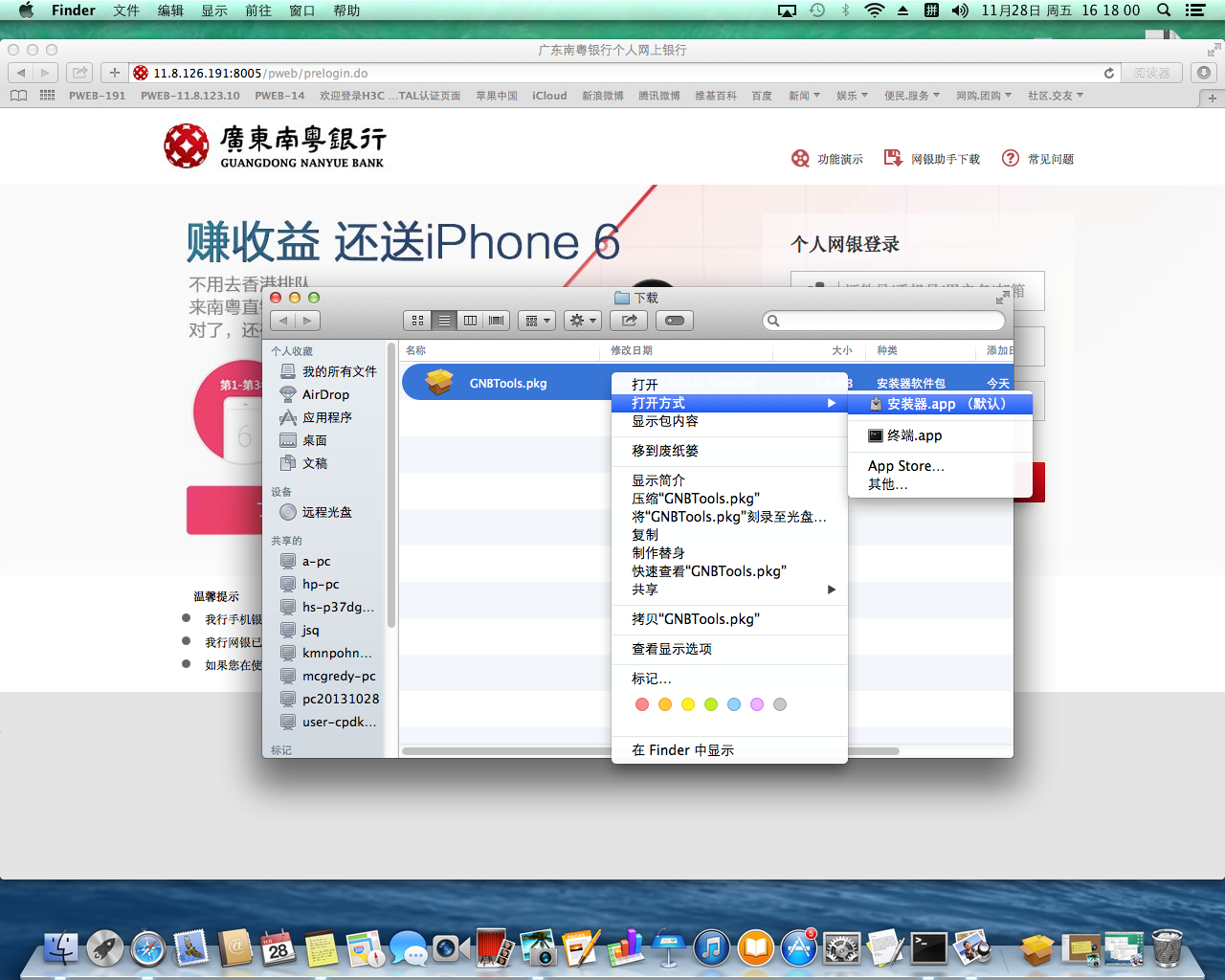This screenshot has width=1225, height=980.
Task: Open PWEB-191 bookmark link
Action: [x=97, y=96]
